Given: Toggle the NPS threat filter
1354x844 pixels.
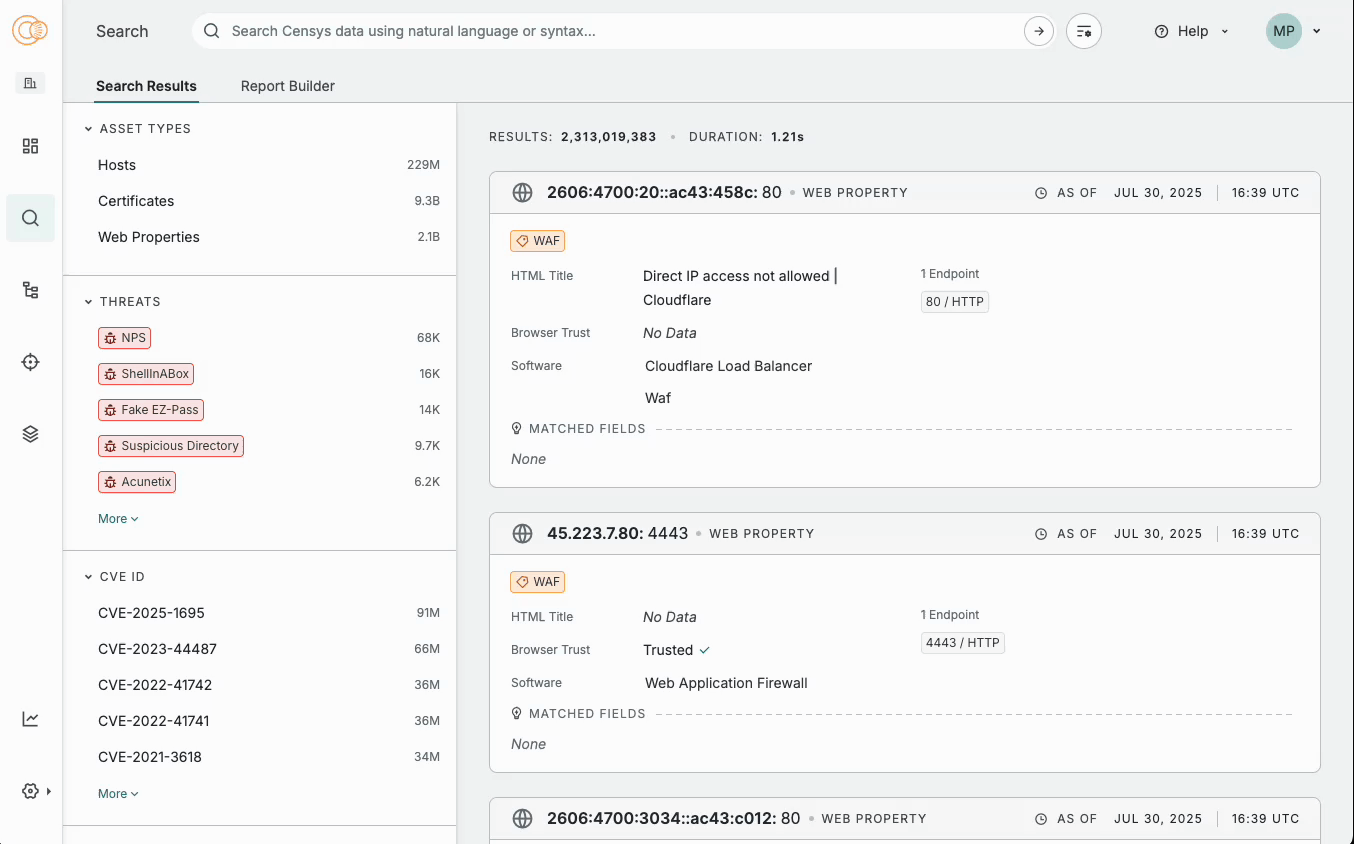Looking at the screenshot, I should [x=124, y=338].
